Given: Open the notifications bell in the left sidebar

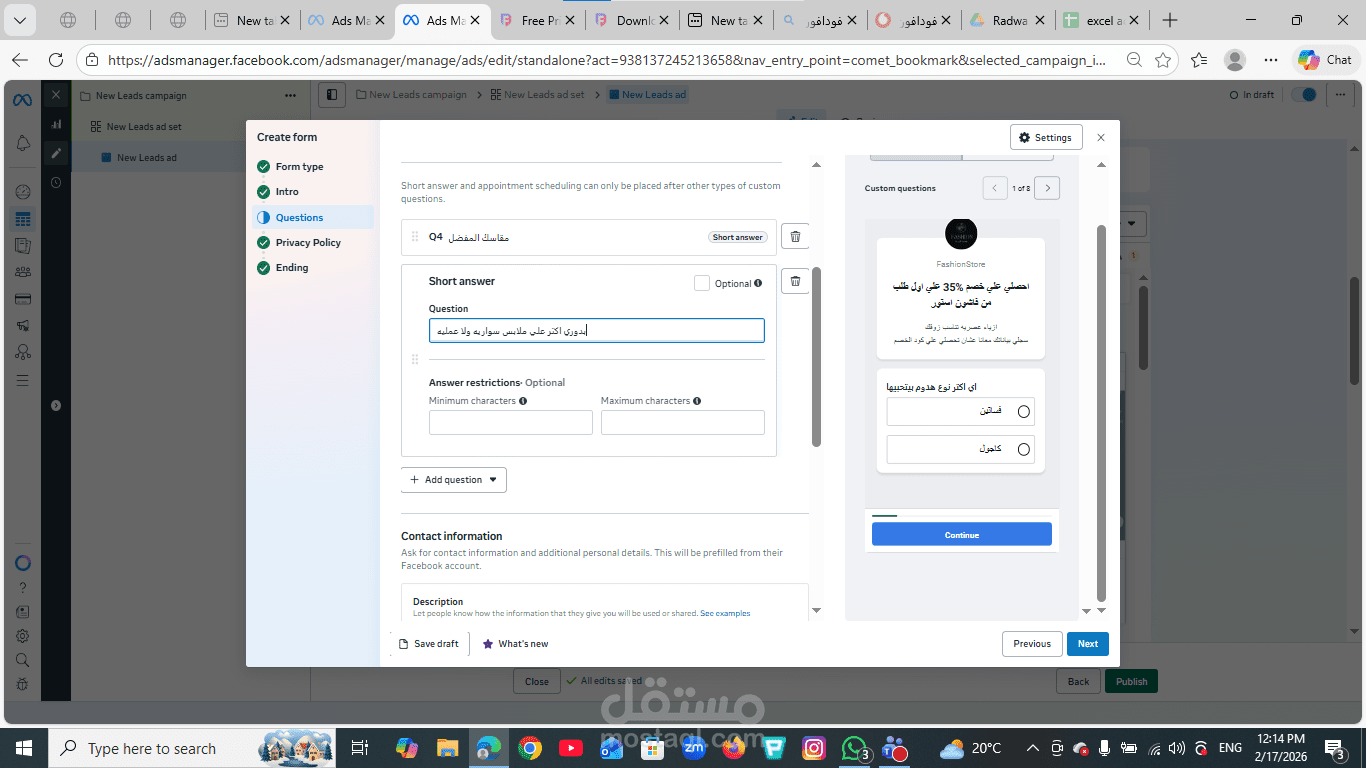Looking at the screenshot, I should click(23, 144).
